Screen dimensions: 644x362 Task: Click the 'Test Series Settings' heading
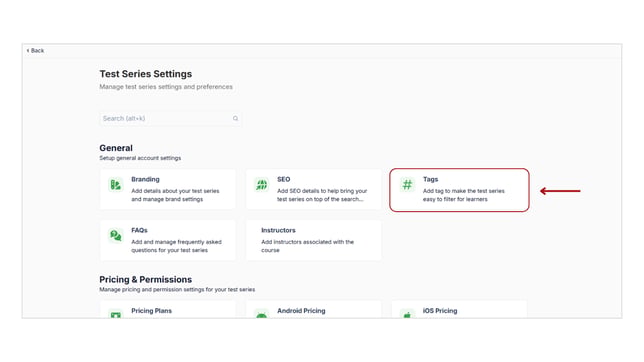coord(146,74)
